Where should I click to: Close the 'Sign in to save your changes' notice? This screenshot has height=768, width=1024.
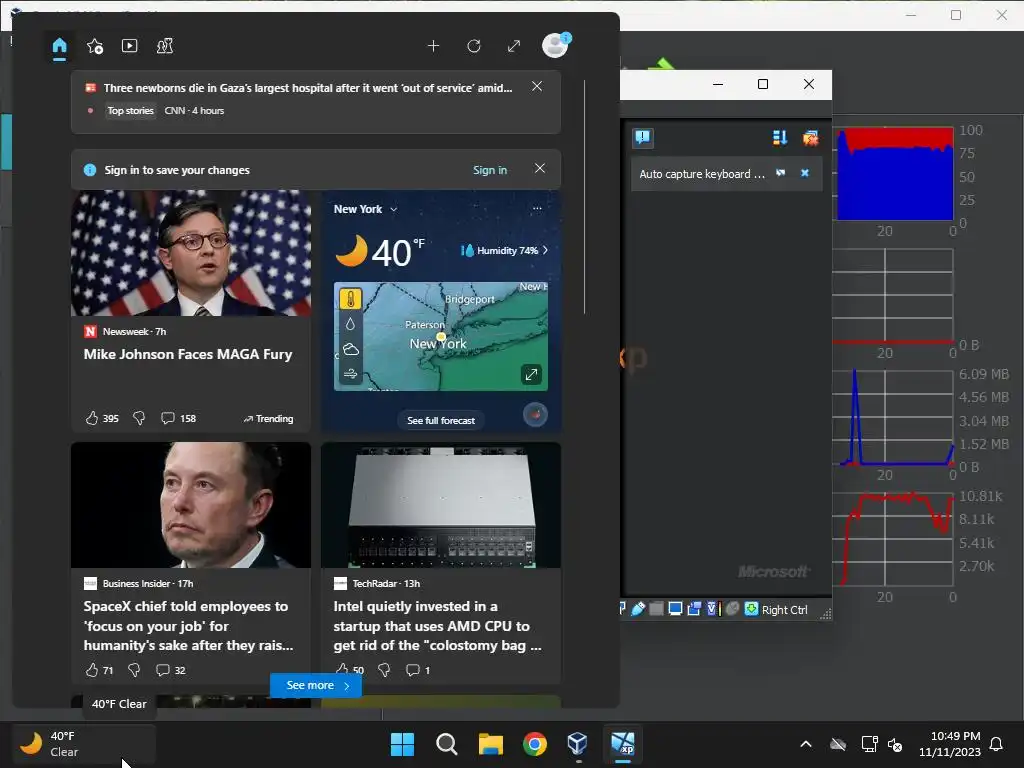point(540,168)
